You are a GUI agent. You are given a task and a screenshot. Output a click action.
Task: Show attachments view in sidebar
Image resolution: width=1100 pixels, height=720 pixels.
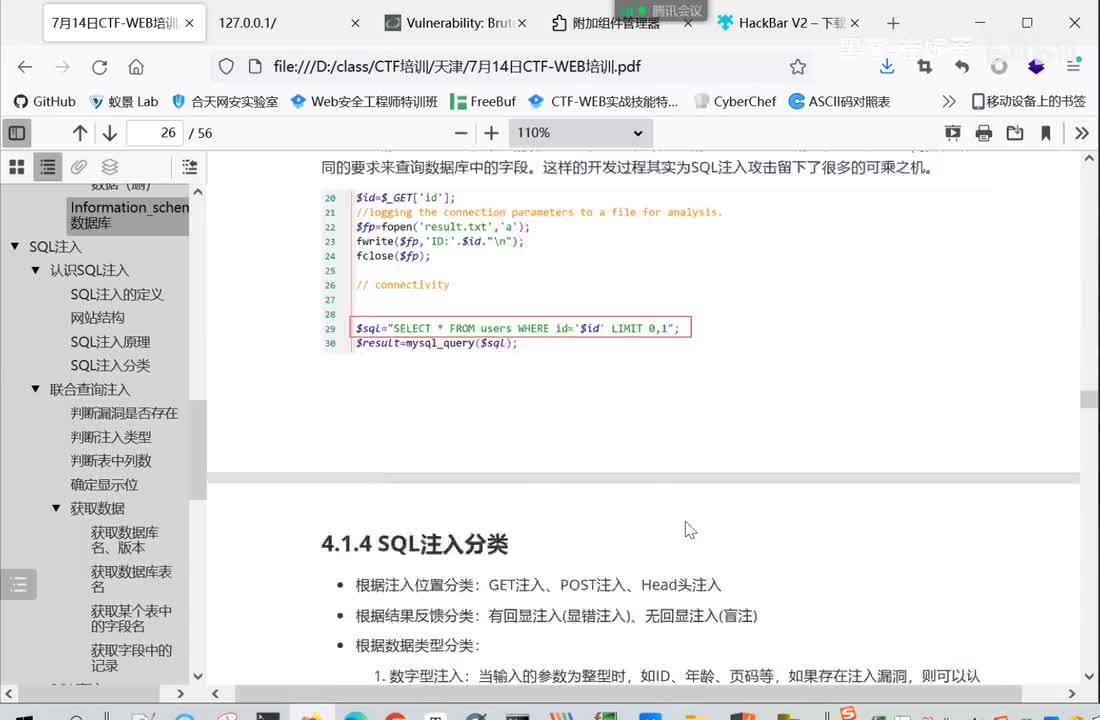coord(79,167)
